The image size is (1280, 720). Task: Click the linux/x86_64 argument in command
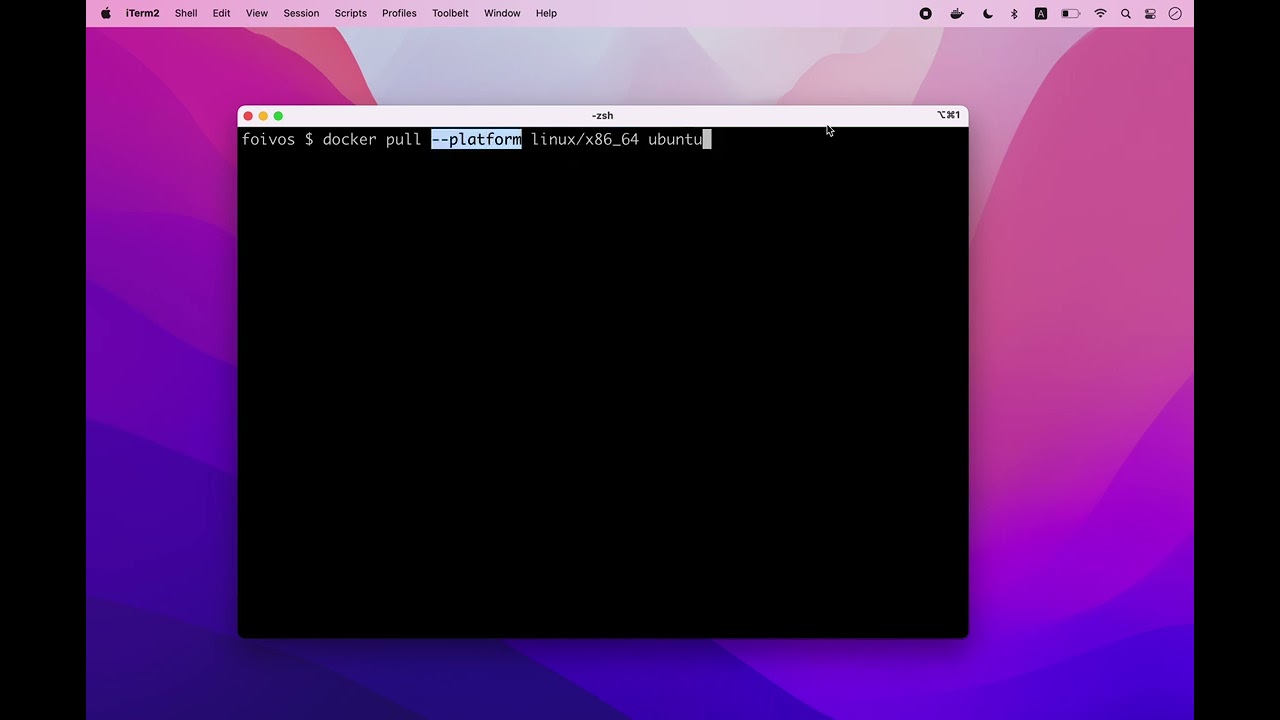tap(585, 139)
